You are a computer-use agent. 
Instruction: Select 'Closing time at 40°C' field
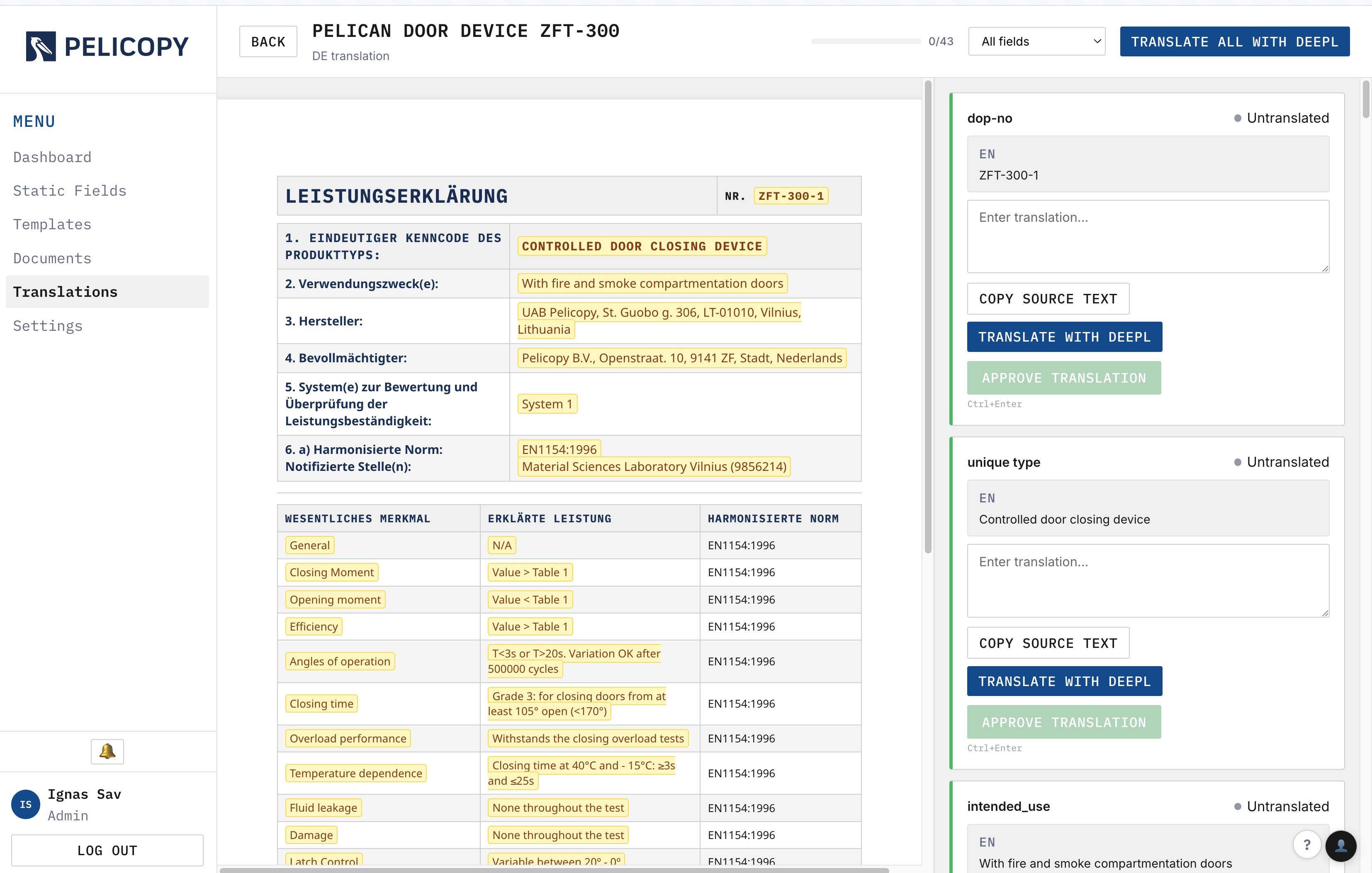coord(582,774)
